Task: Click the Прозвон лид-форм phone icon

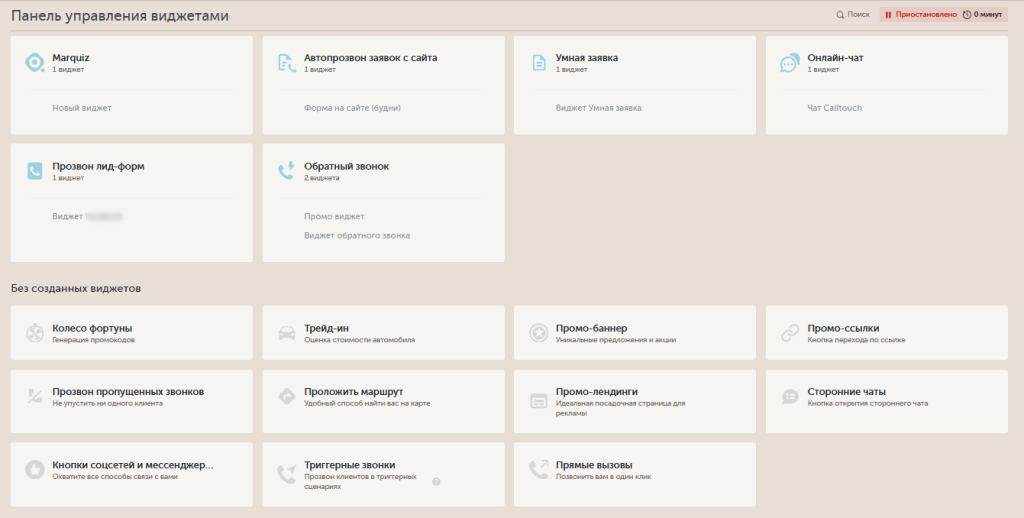Action: (34, 171)
